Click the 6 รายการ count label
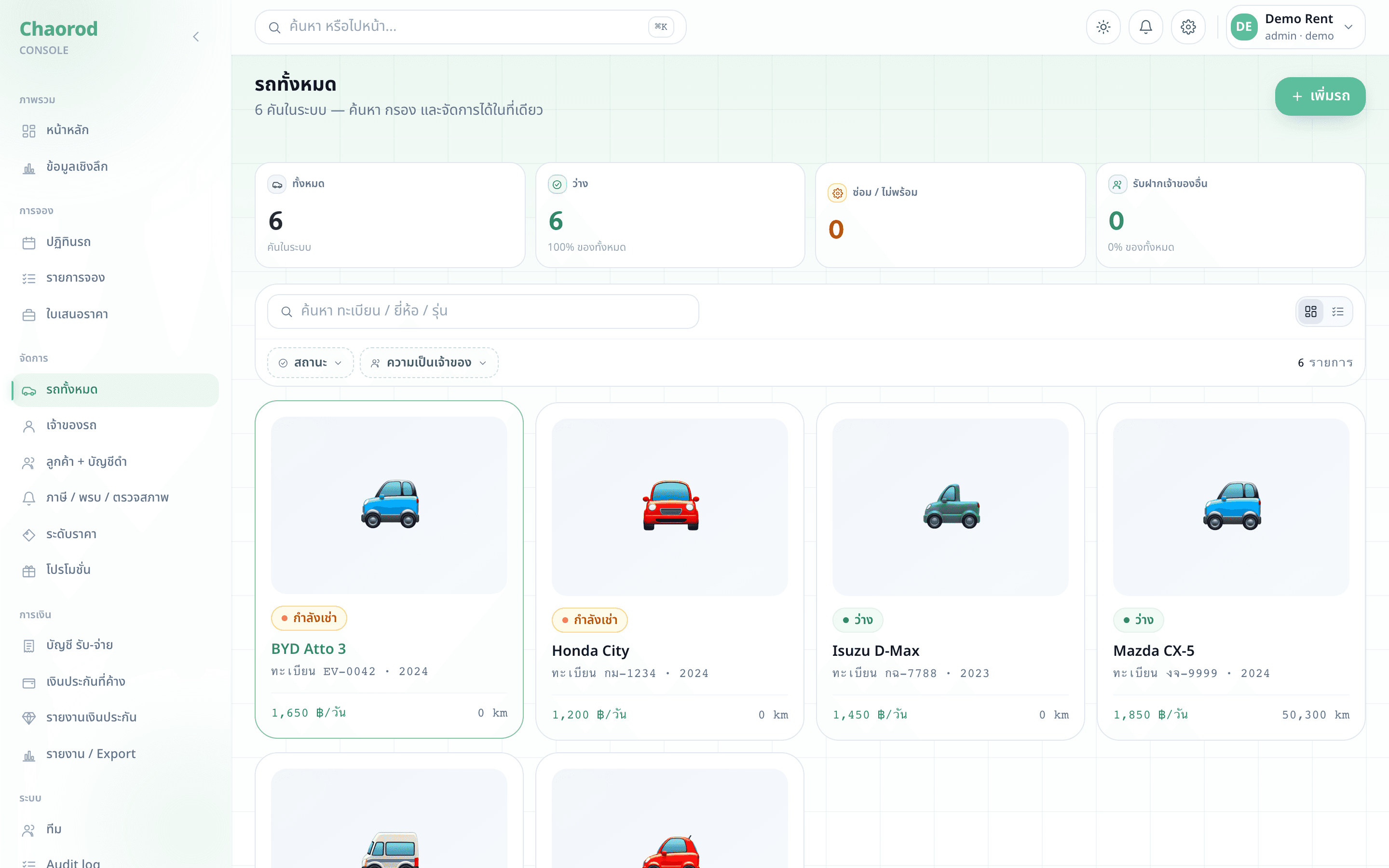 pos(1325,363)
